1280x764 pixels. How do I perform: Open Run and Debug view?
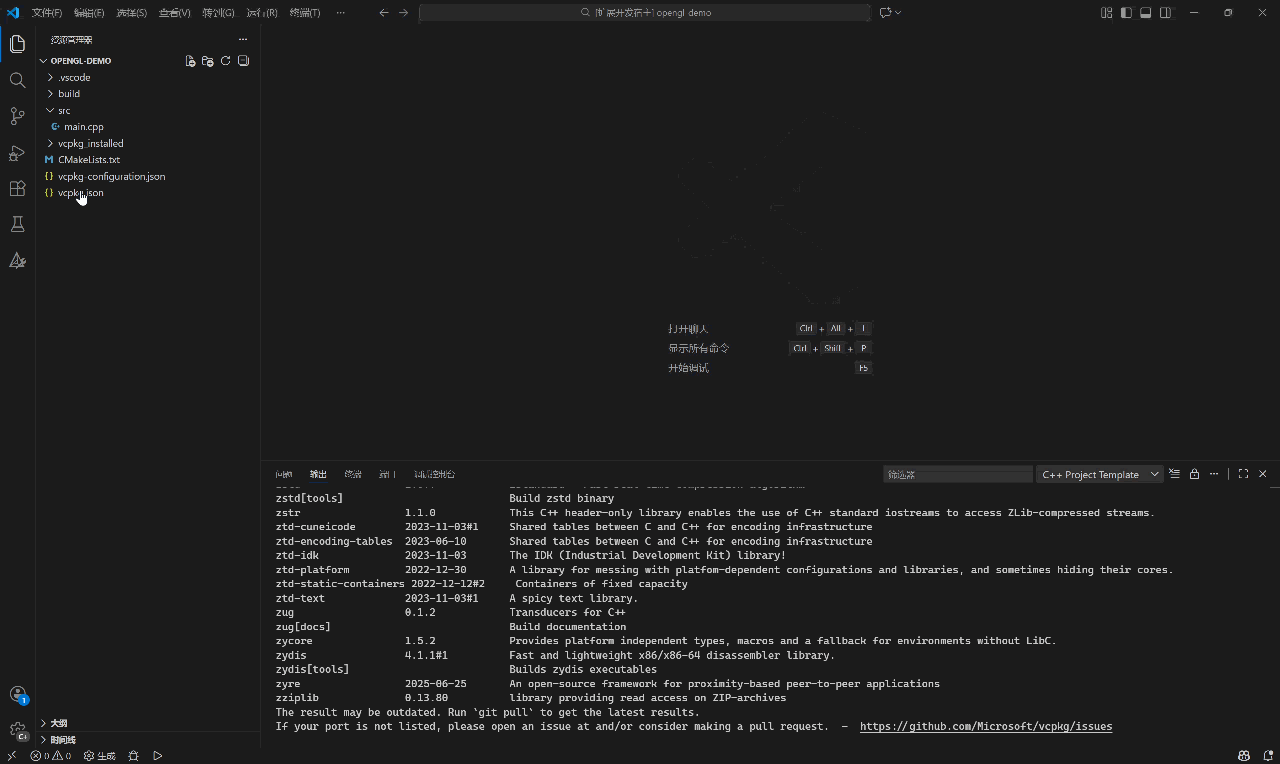click(17, 152)
